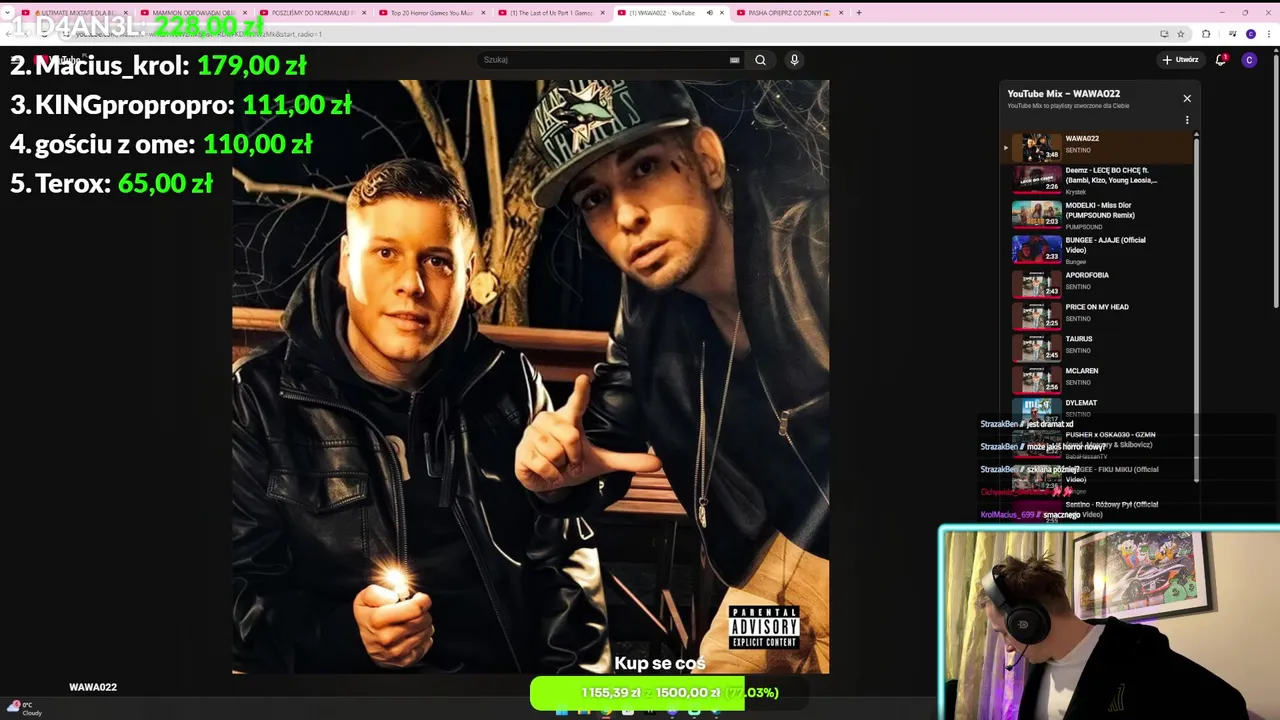Bookmark this page with star icon

[1181, 34]
